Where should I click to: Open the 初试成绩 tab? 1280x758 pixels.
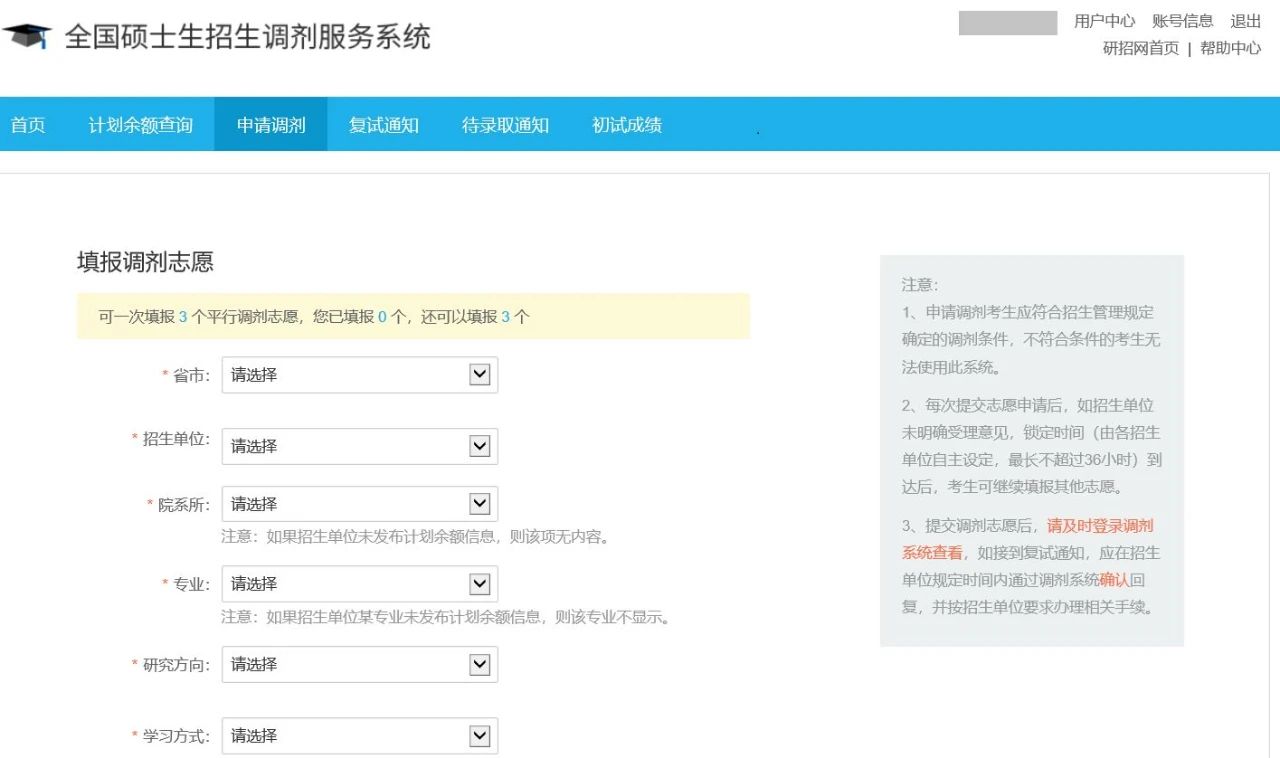627,125
